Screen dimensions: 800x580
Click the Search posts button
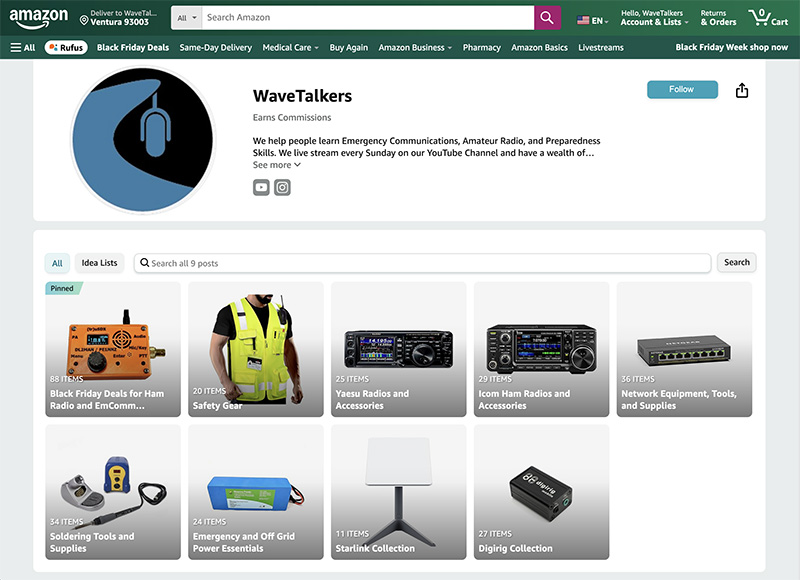(x=736, y=262)
